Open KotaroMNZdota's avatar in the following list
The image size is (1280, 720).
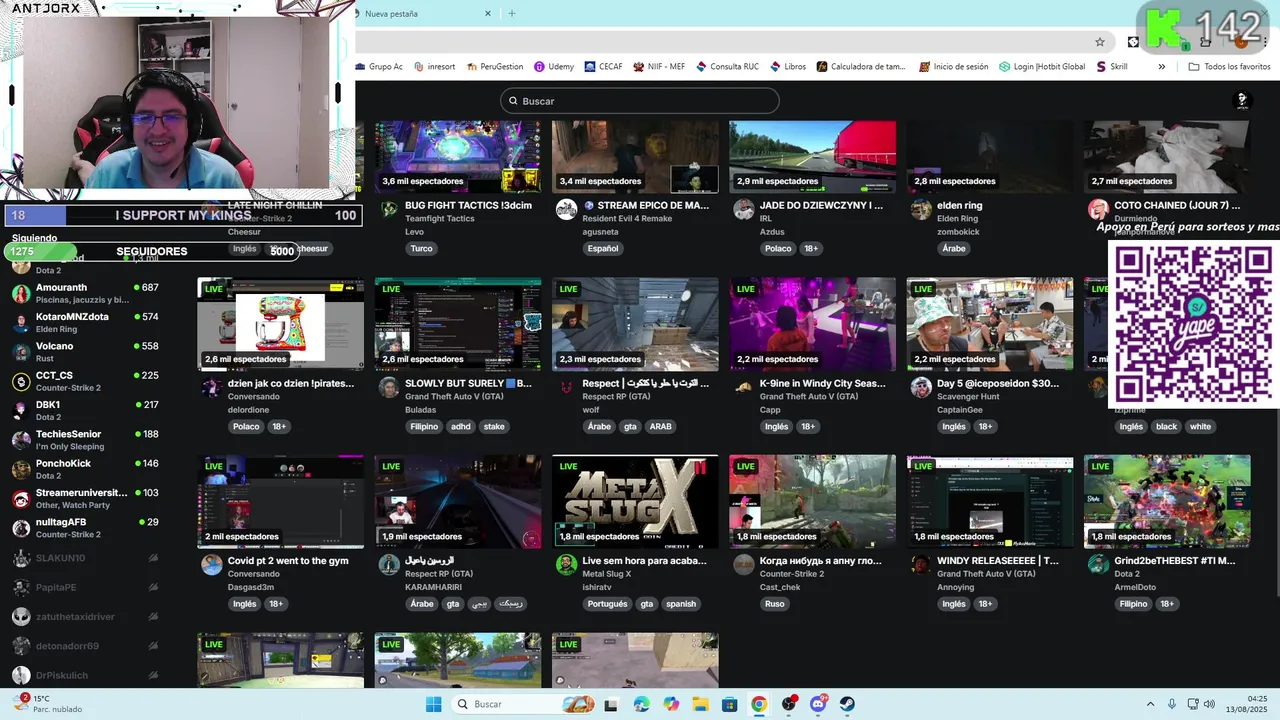(21, 323)
